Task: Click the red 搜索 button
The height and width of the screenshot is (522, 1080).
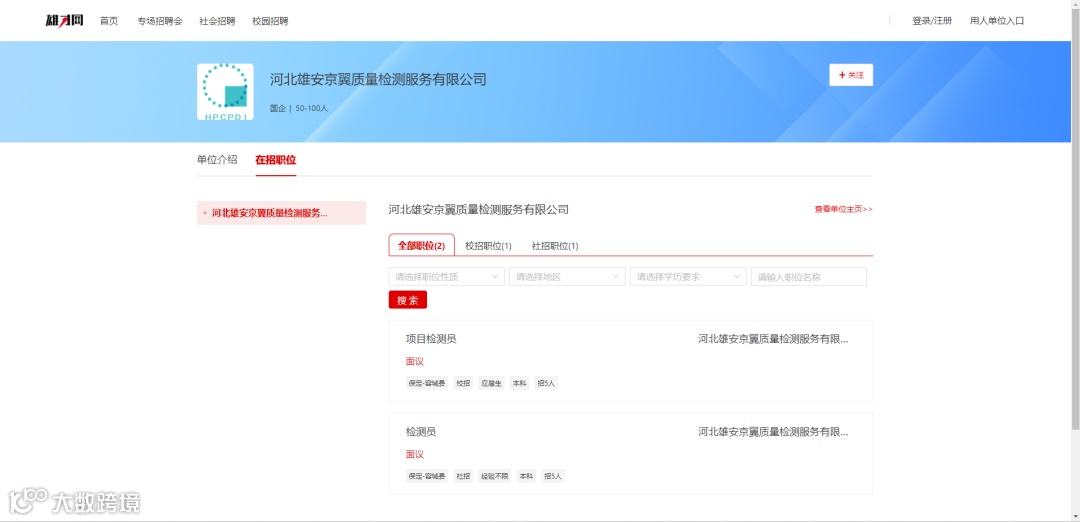Action: (408, 300)
